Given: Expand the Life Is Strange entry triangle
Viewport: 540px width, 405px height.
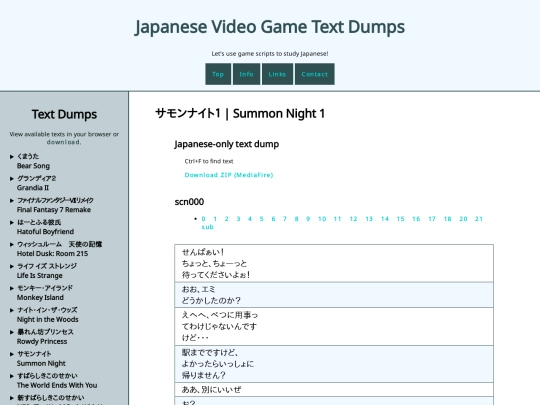Looking at the screenshot, I should [x=12, y=266].
